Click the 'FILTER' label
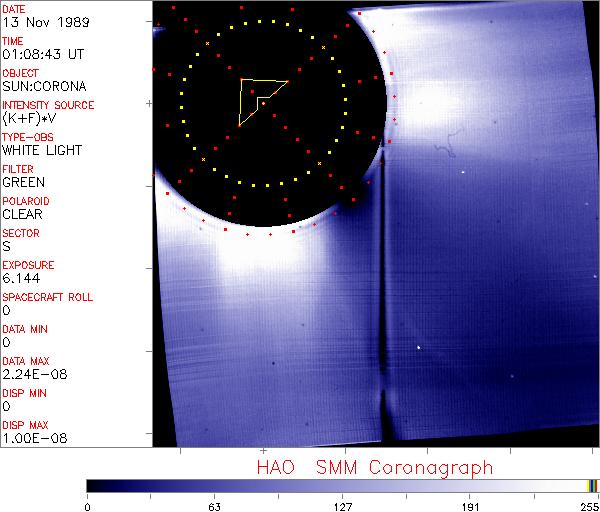The image size is (600, 512). tap(18, 169)
